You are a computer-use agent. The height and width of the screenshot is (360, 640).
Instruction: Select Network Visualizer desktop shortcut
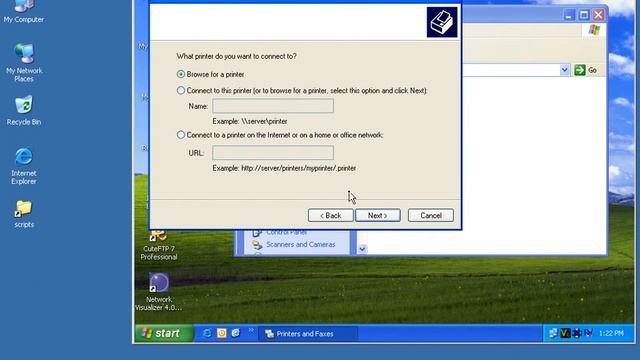pyautogui.click(x=159, y=292)
